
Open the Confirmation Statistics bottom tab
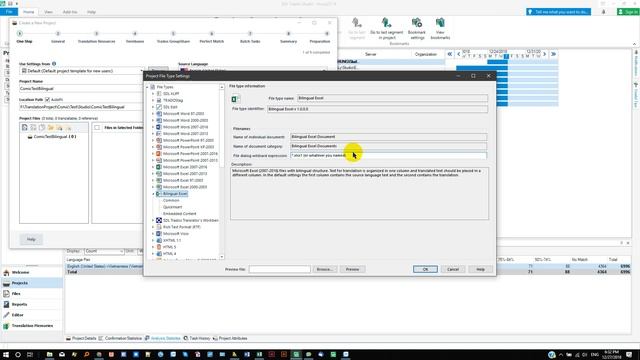(120, 338)
